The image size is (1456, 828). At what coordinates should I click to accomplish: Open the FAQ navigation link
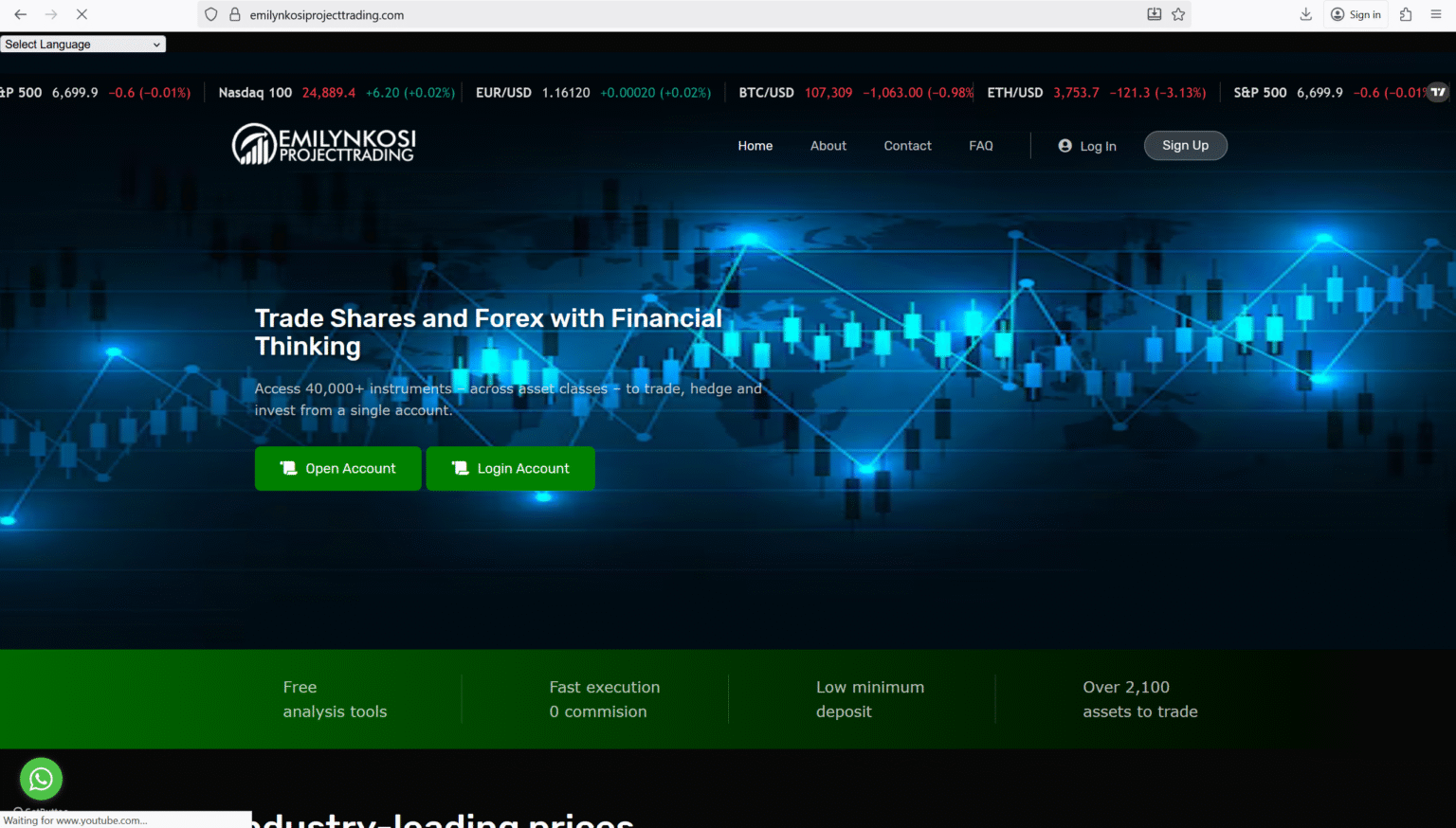(x=980, y=146)
